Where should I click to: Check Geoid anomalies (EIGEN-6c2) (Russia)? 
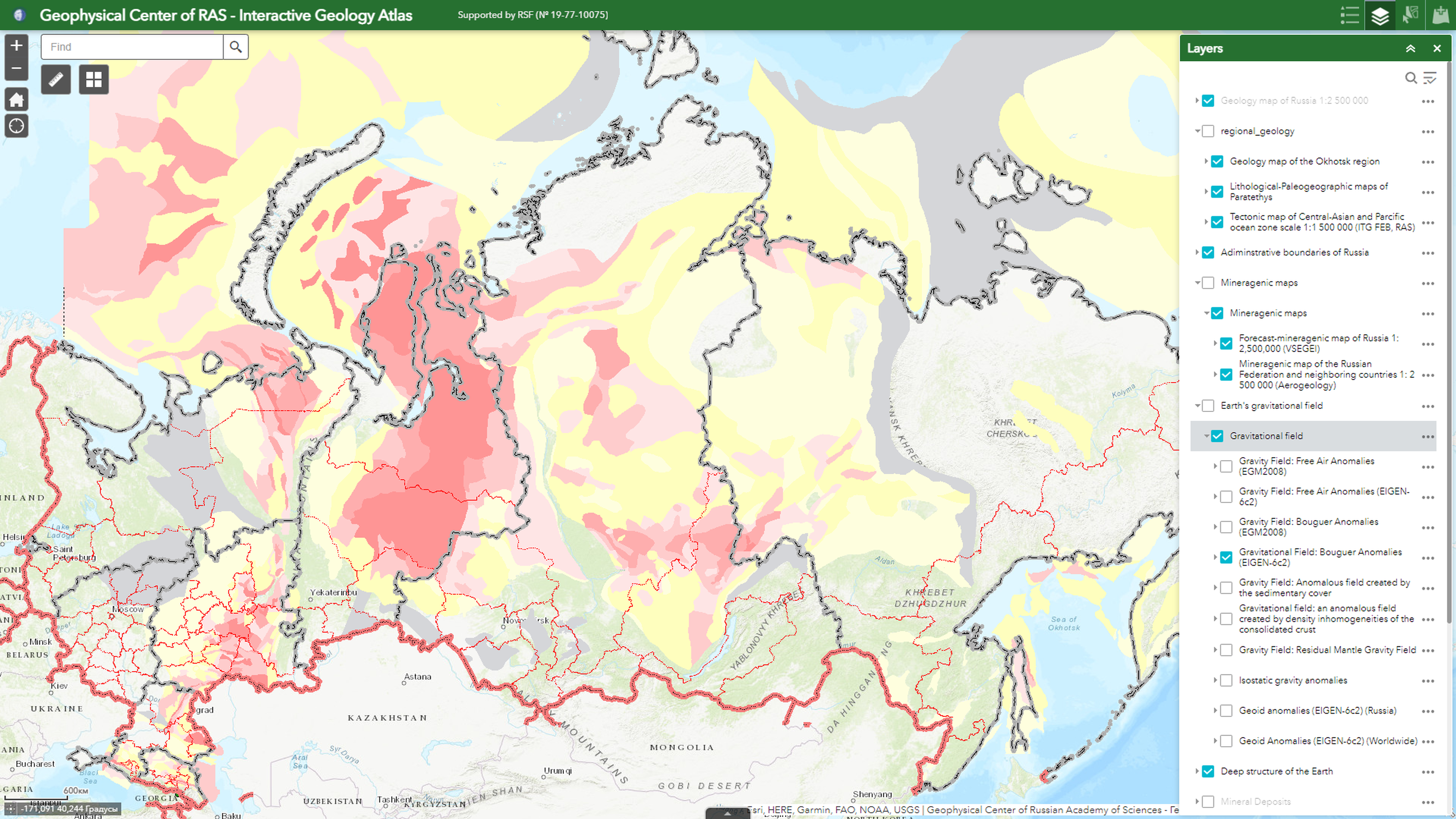point(1226,711)
